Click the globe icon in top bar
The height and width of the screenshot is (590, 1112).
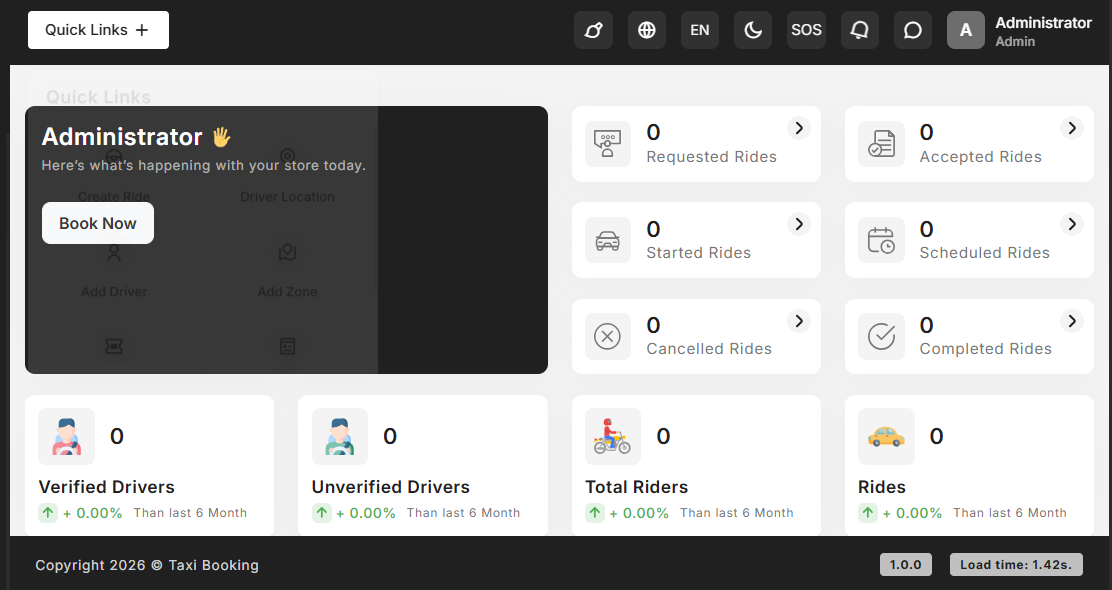coord(647,30)
